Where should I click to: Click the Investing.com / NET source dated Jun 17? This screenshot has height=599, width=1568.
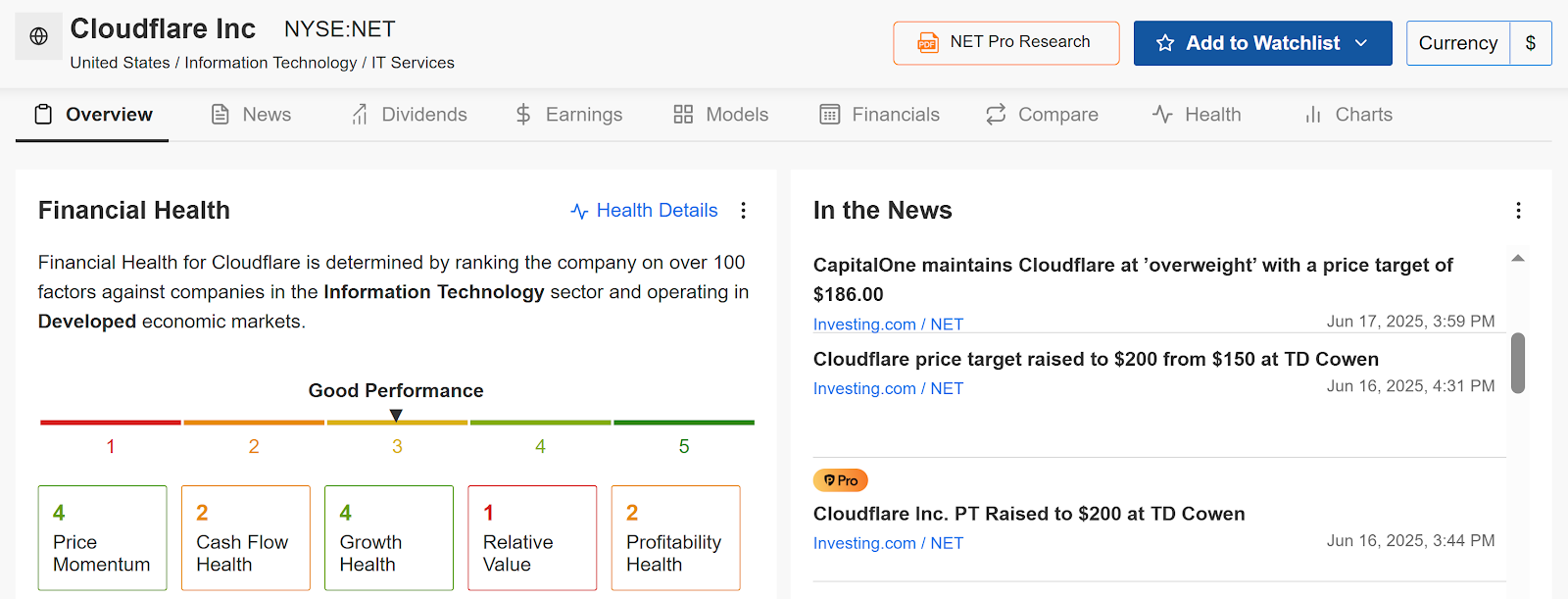click(x=888, y=324)
